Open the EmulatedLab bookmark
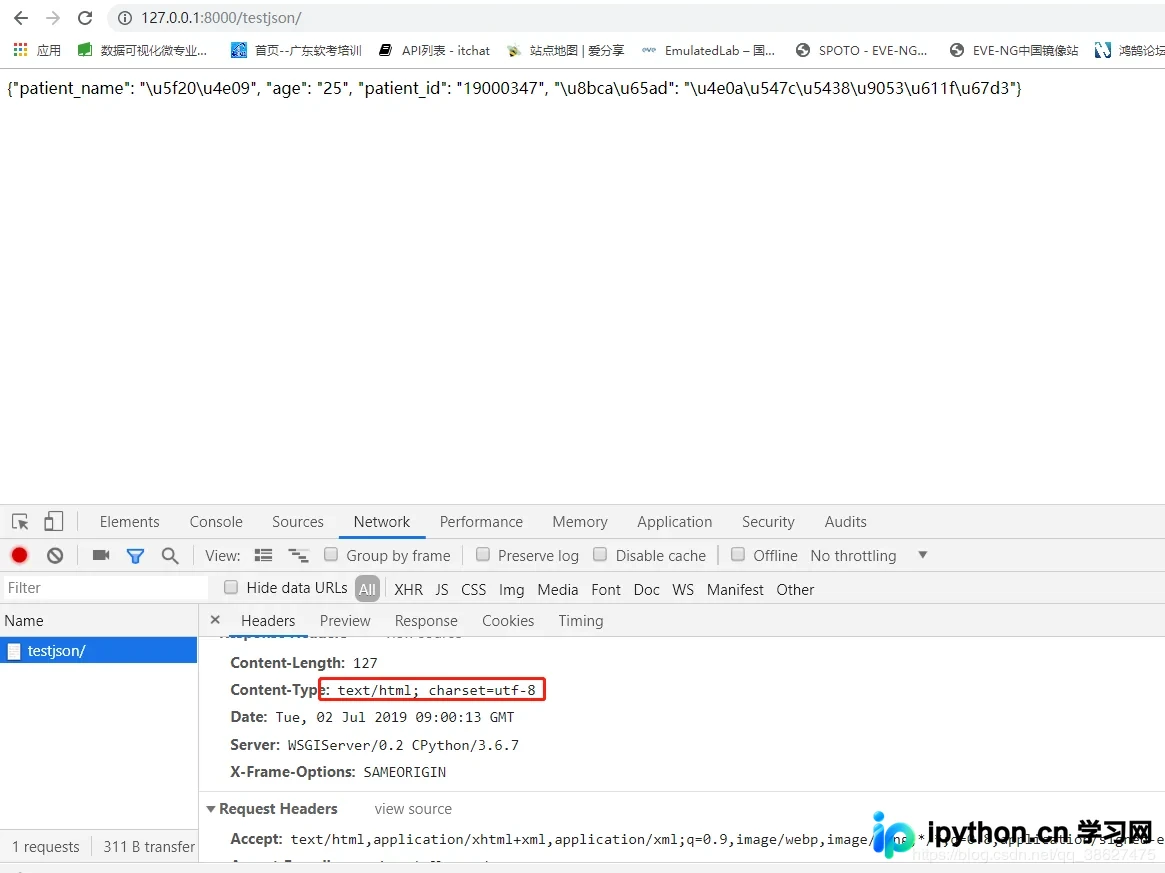1165x873 pixels. (x=709, y=50)
